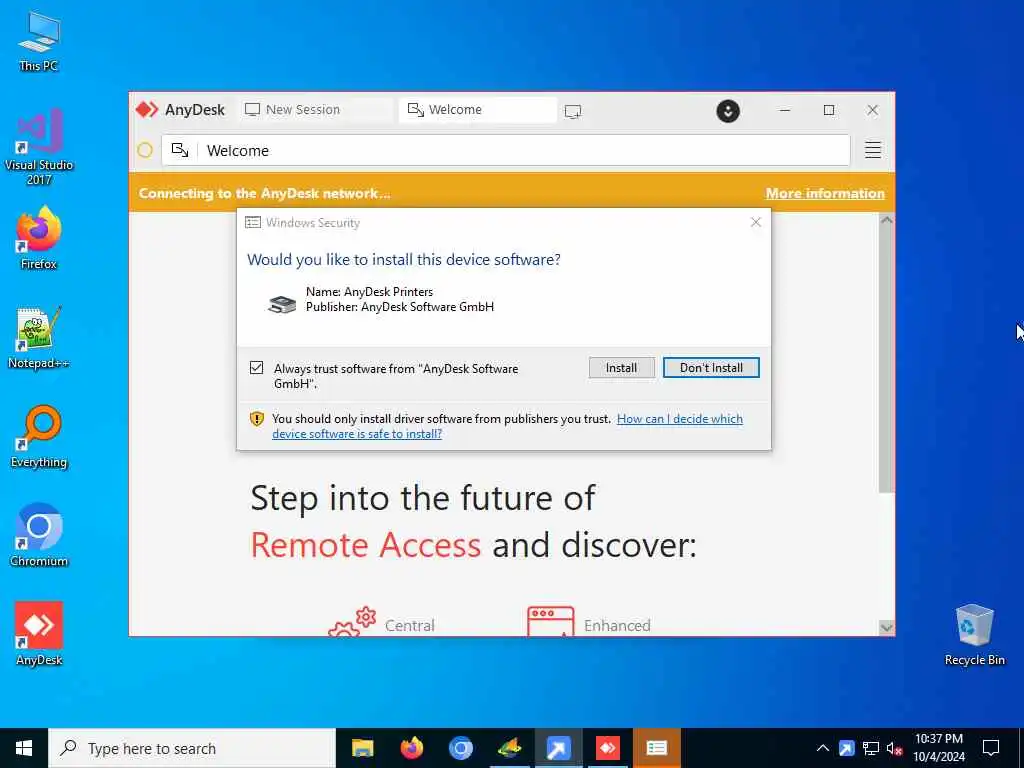The image size is (1024, 768).
Task: Click the AnyDesk vertical scrollbar thumb
Action: tap(886, 360)
